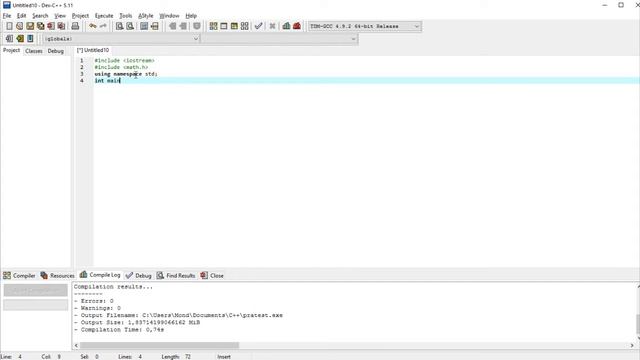
Task: Click the '#include <math.h>' code line
Action: coord(121,67)
